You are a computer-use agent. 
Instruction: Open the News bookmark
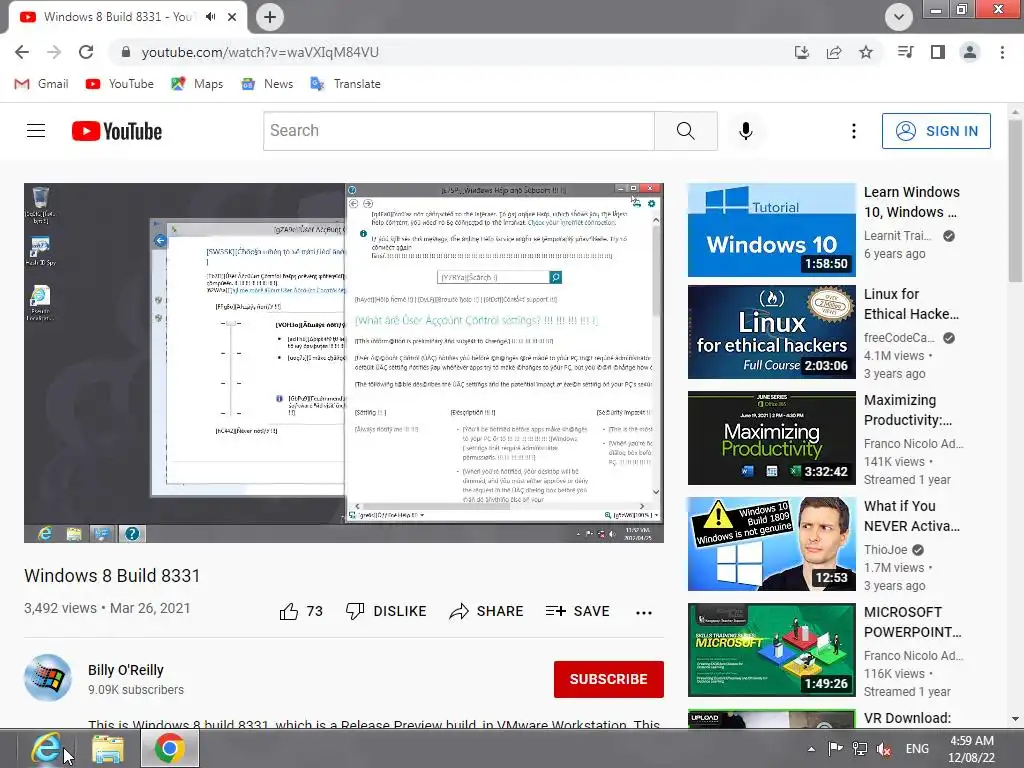[267, 84]
